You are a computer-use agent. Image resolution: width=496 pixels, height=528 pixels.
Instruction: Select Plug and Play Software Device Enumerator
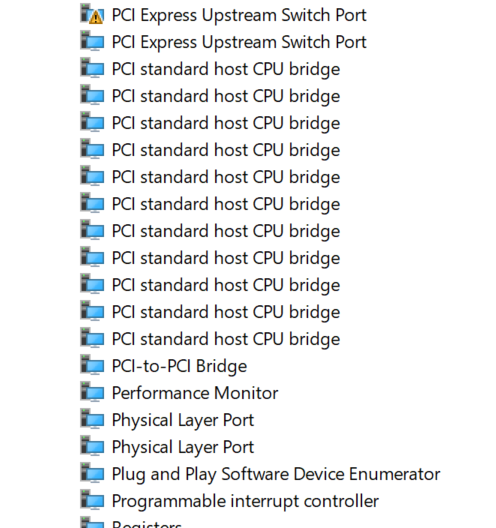pyautogui.click(x=276, y=474)
